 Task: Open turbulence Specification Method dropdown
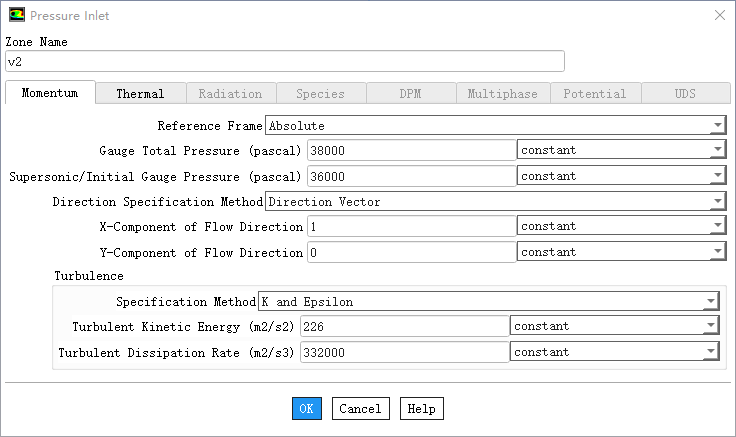point(488,302)
